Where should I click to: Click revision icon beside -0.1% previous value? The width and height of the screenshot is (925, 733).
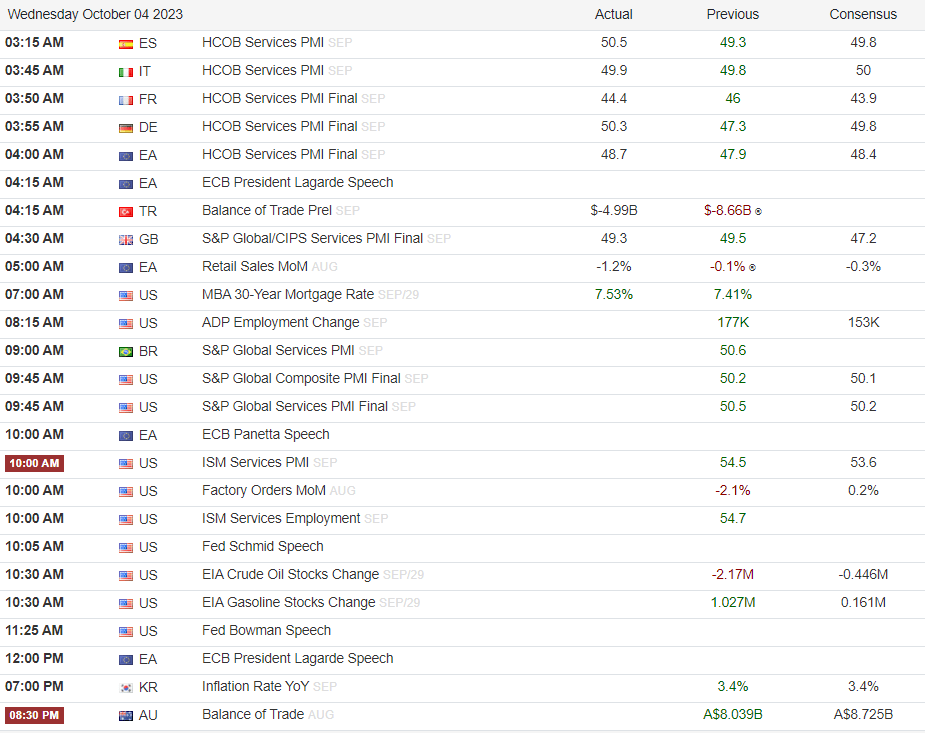[752, 267]
